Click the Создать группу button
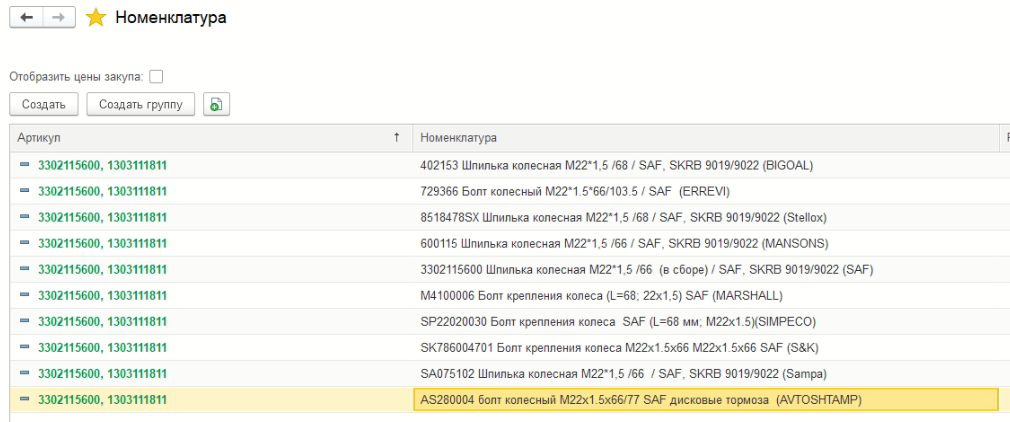Image resolution: width=1010 pixels, height=422 pixels. (x=140, y=104)
